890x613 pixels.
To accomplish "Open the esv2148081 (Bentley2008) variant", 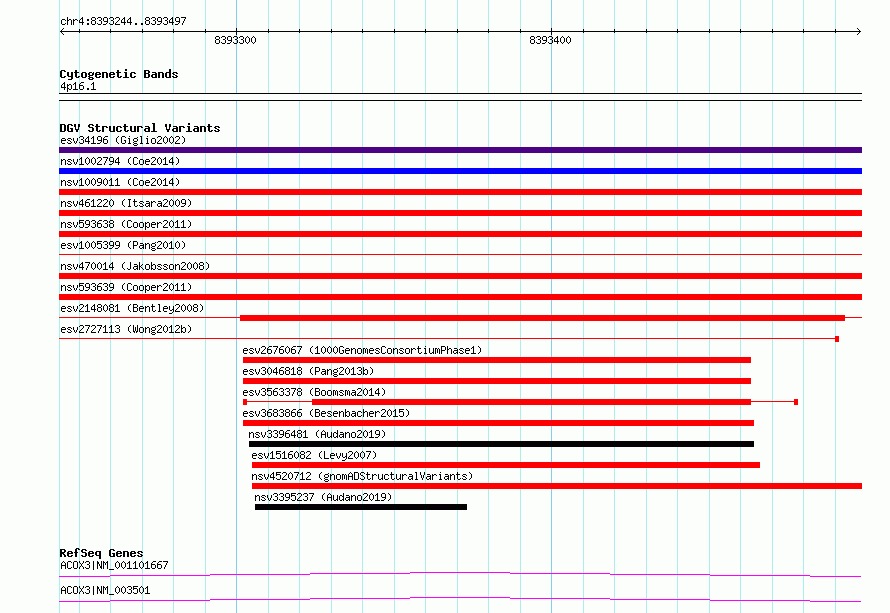I will pos(132,308).
